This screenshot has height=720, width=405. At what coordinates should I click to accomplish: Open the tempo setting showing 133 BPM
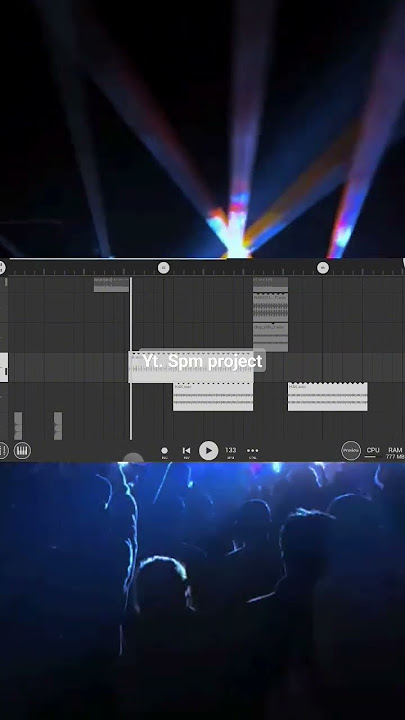(231, 452)
